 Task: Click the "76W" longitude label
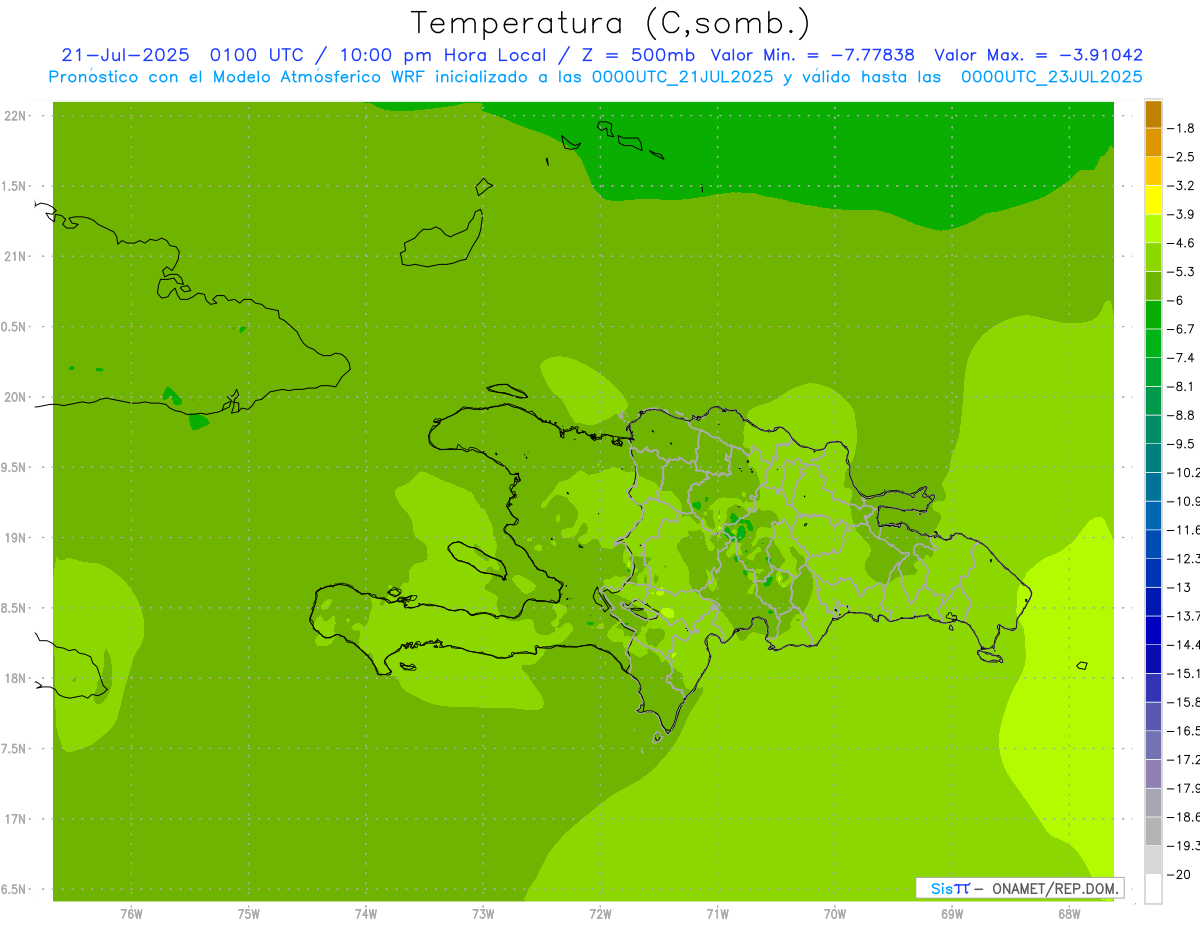click(x=131, y=914)
